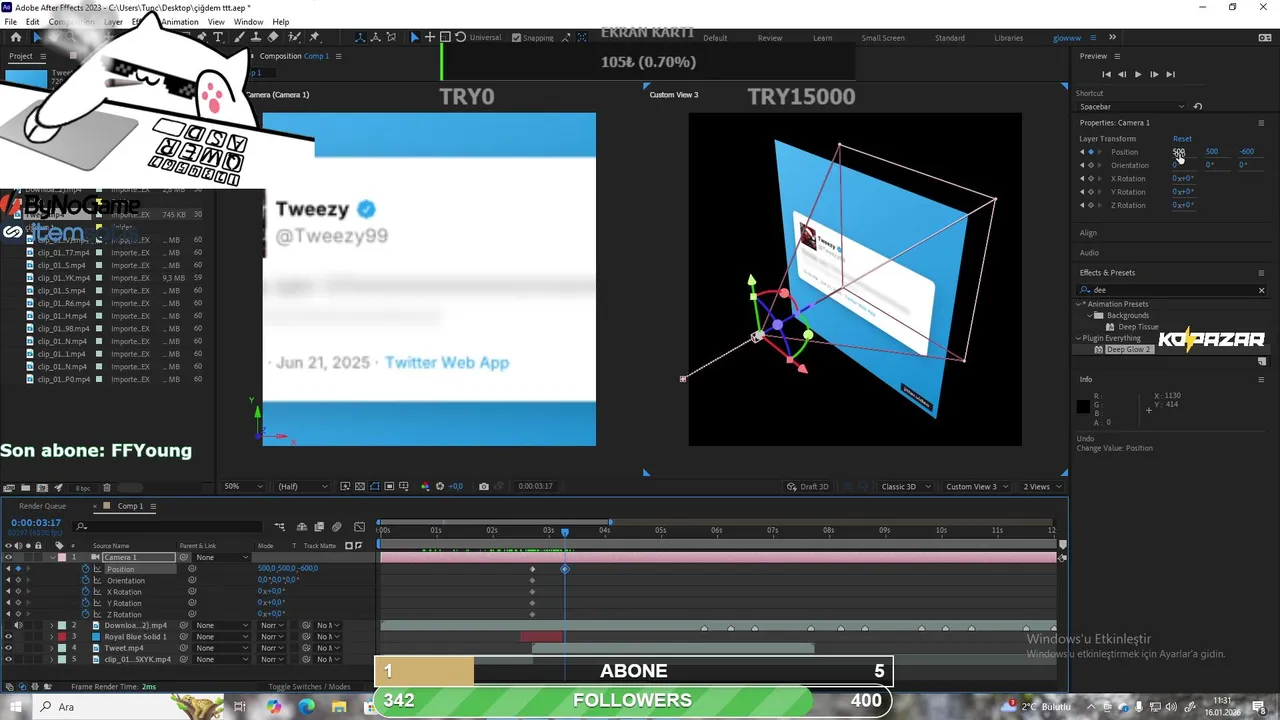Switch to the Libraries workspace
The height and width of the screenshot is (720, 1280).
point(1008,38)
